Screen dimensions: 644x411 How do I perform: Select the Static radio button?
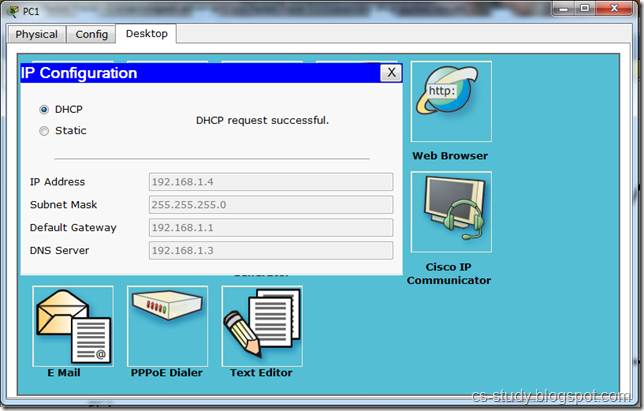pyautogui.click(x=44, y=131)
